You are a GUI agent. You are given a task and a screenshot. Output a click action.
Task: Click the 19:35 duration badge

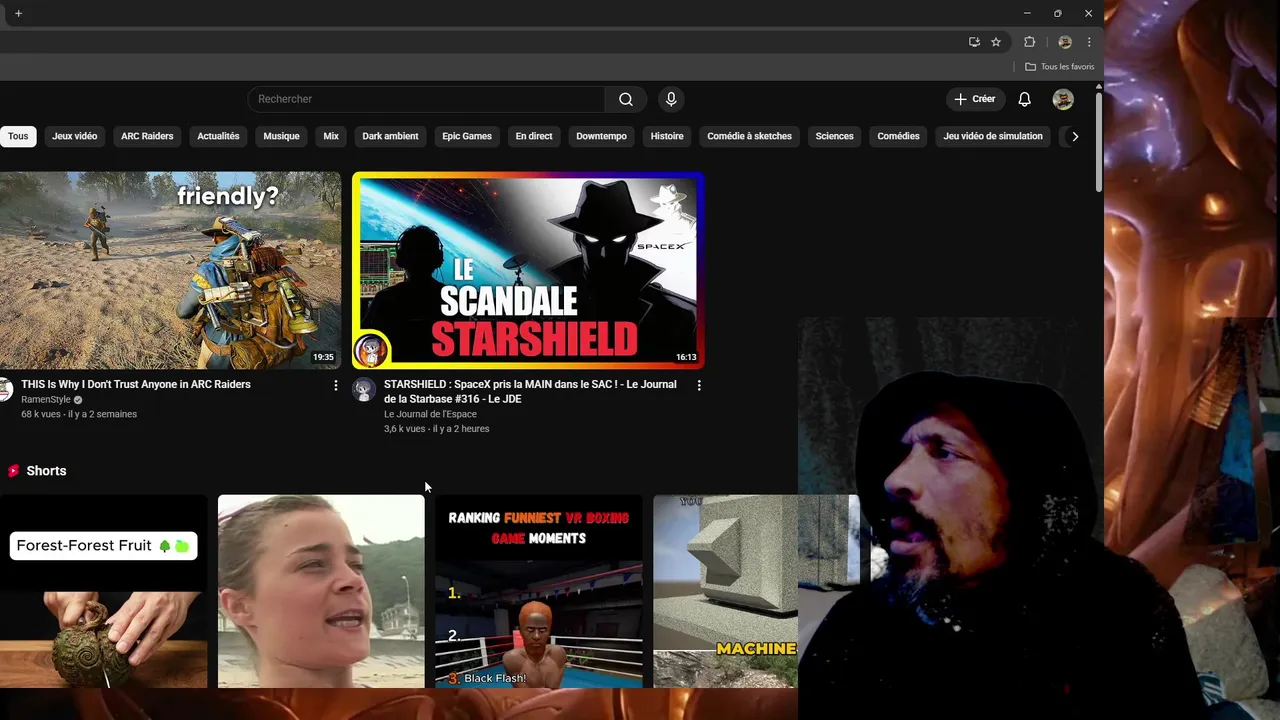(x=323, y=357)
